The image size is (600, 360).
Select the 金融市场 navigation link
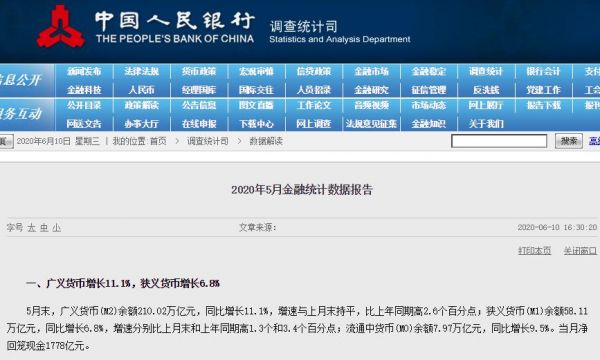371,72
